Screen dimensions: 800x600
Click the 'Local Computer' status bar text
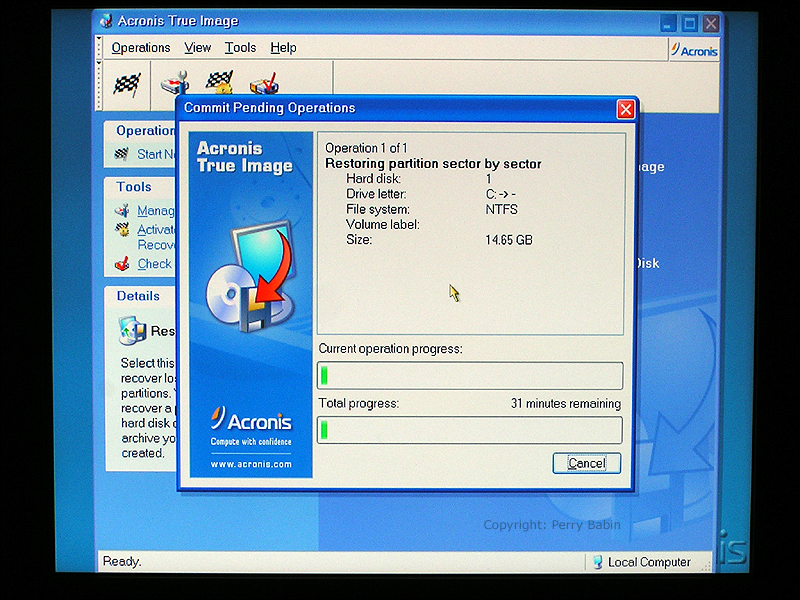click(649, 562)
